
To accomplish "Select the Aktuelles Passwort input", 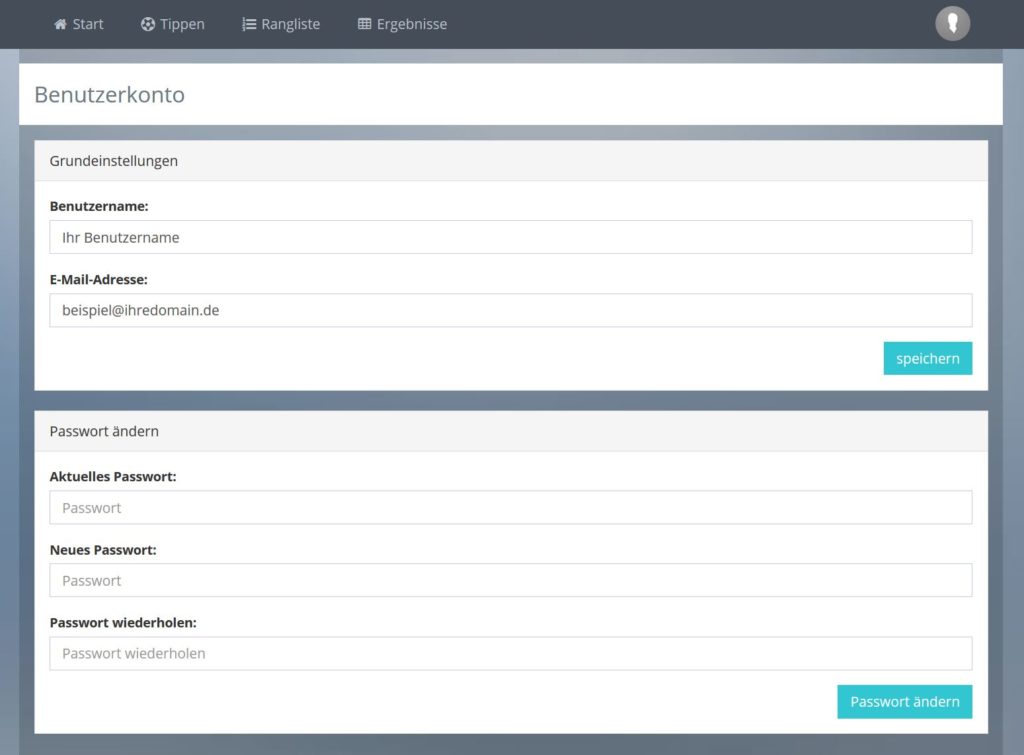I will (510, 507).
